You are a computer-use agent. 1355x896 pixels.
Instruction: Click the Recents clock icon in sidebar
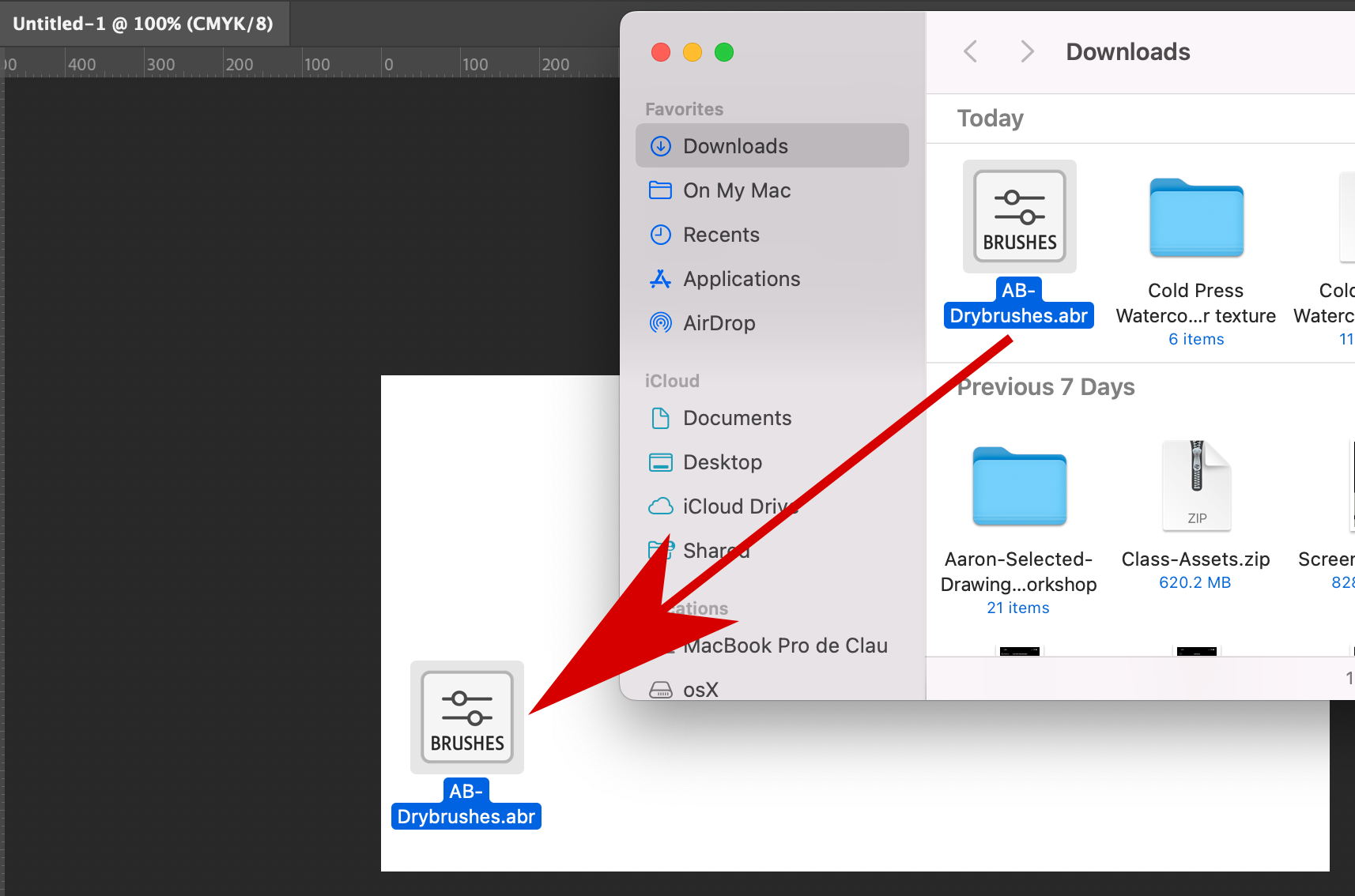click(661, 235)
